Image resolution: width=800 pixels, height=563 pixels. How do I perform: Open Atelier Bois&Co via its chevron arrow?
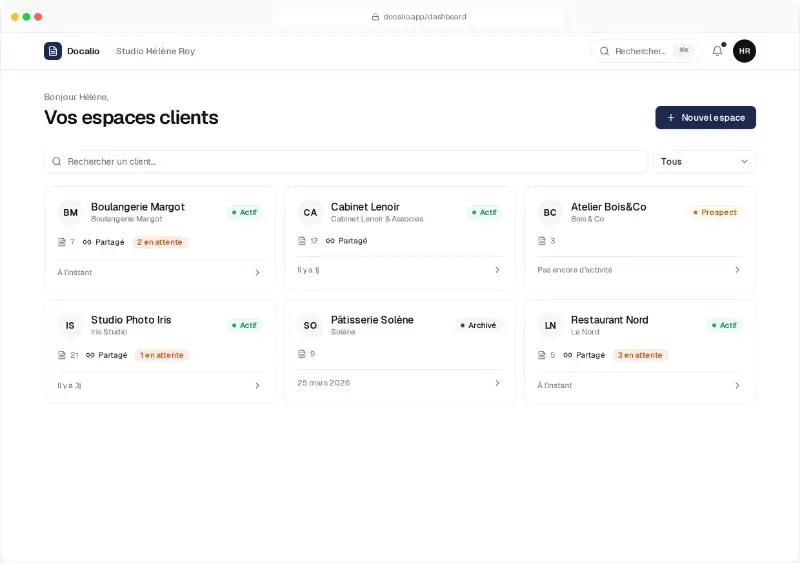(737, 270)
